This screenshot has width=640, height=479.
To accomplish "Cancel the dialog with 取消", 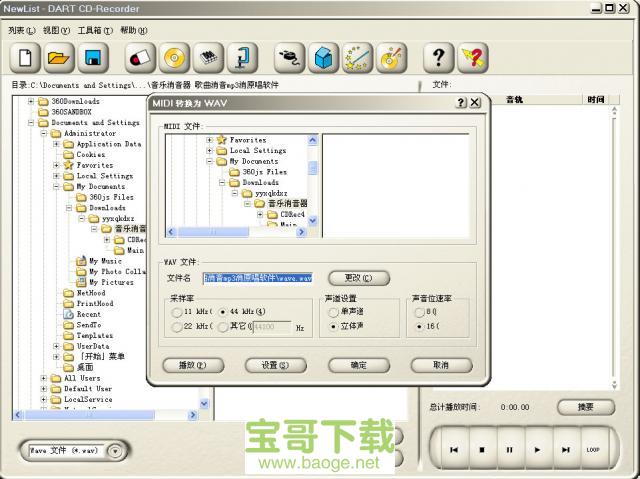I will (x=441, y=365).
